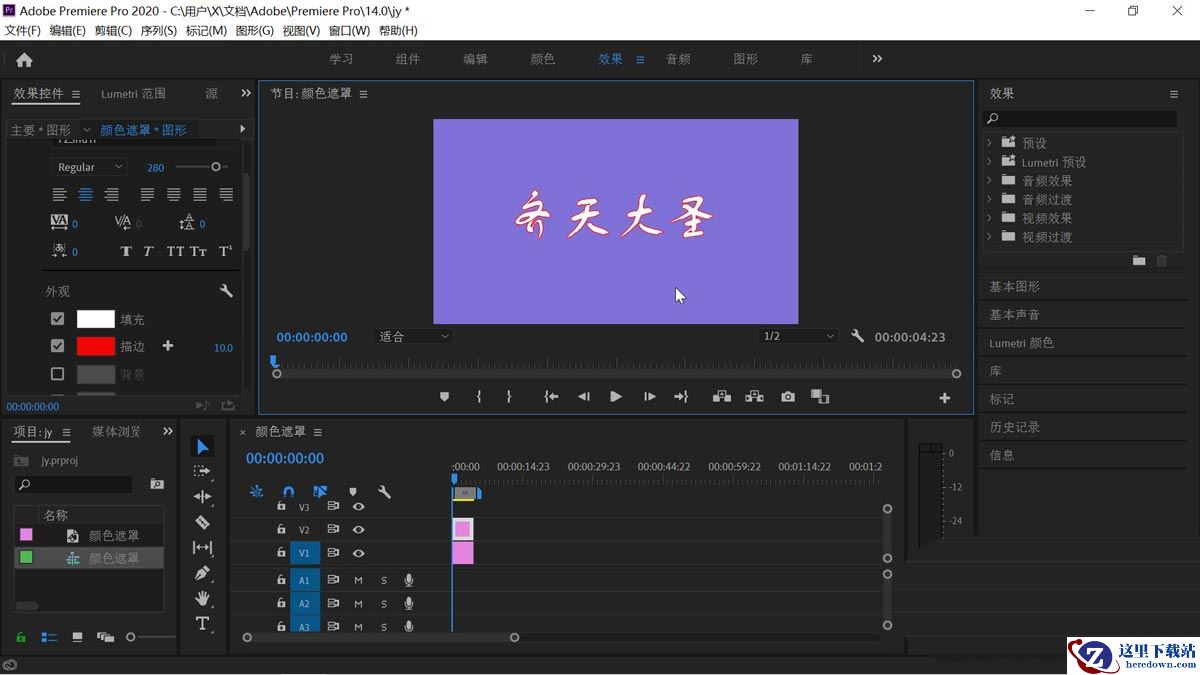Open the 文件(F) menu

click(x=23, y=31)
